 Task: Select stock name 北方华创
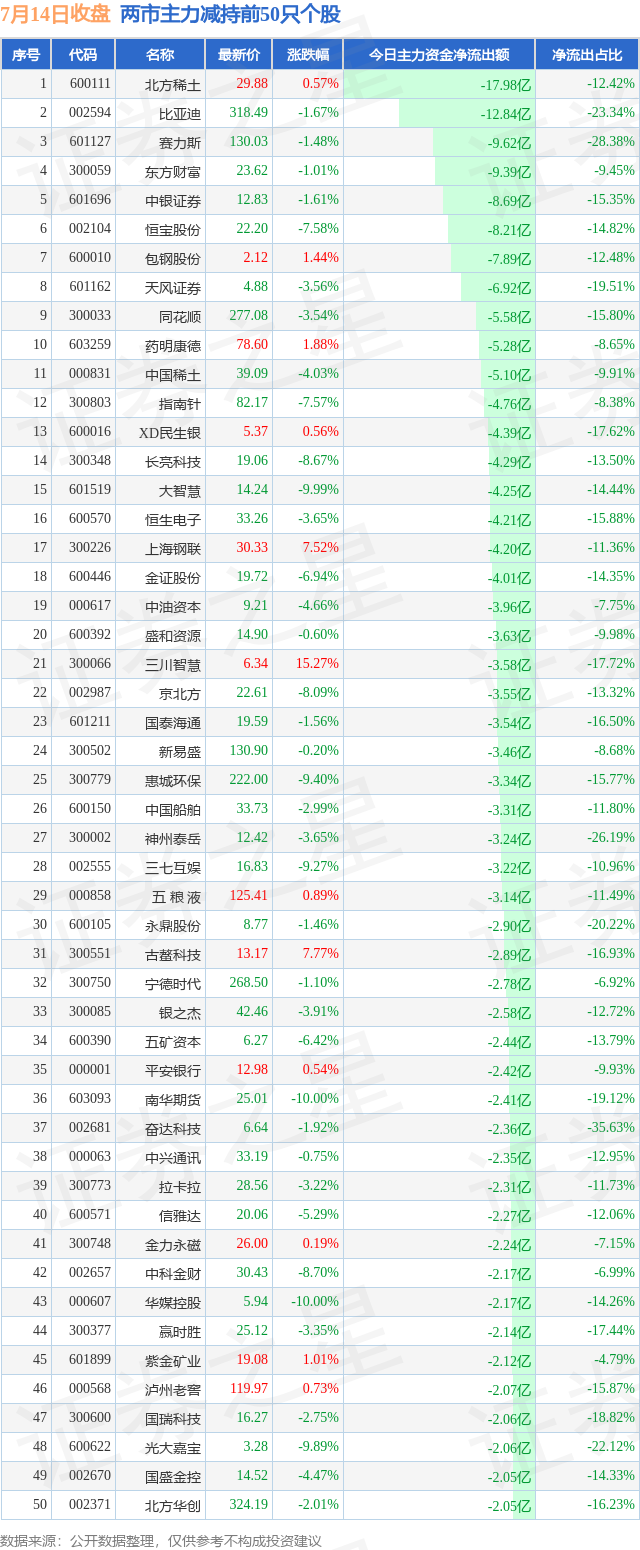[x=173, y=1505]
